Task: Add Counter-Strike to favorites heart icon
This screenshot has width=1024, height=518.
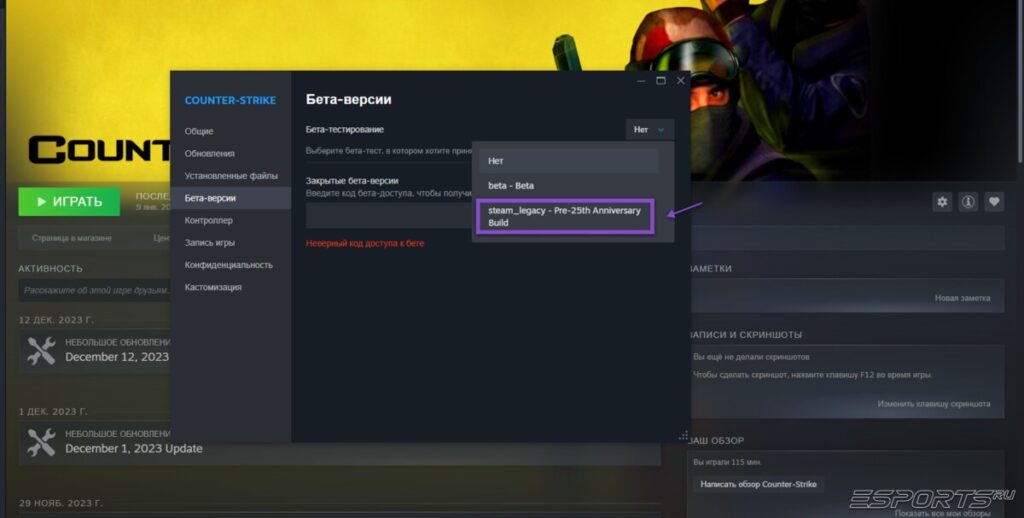Action: point(994,202)
